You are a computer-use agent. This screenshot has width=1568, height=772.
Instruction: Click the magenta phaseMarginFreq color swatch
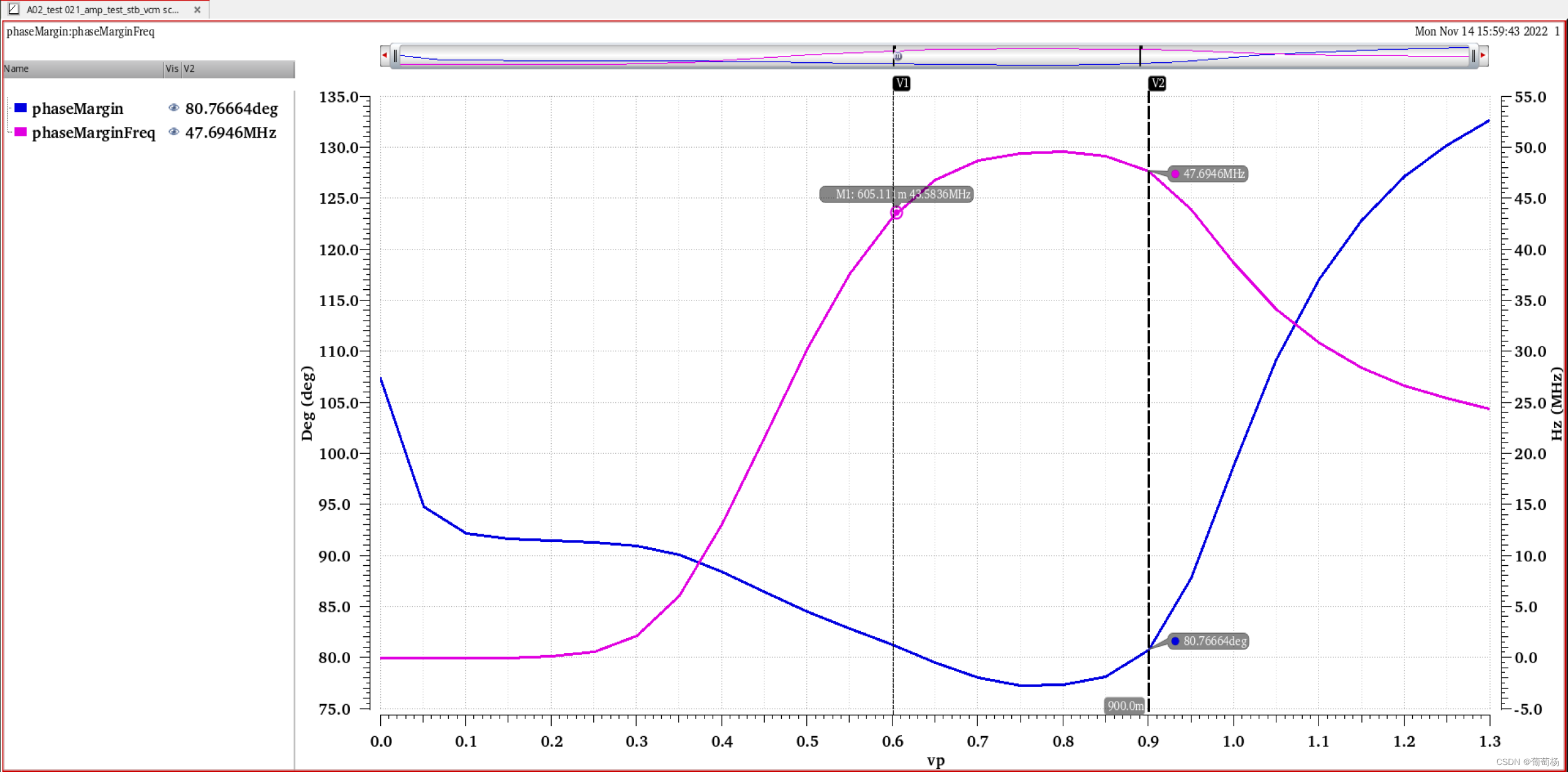pyautogui.click(x=21, y=132)
